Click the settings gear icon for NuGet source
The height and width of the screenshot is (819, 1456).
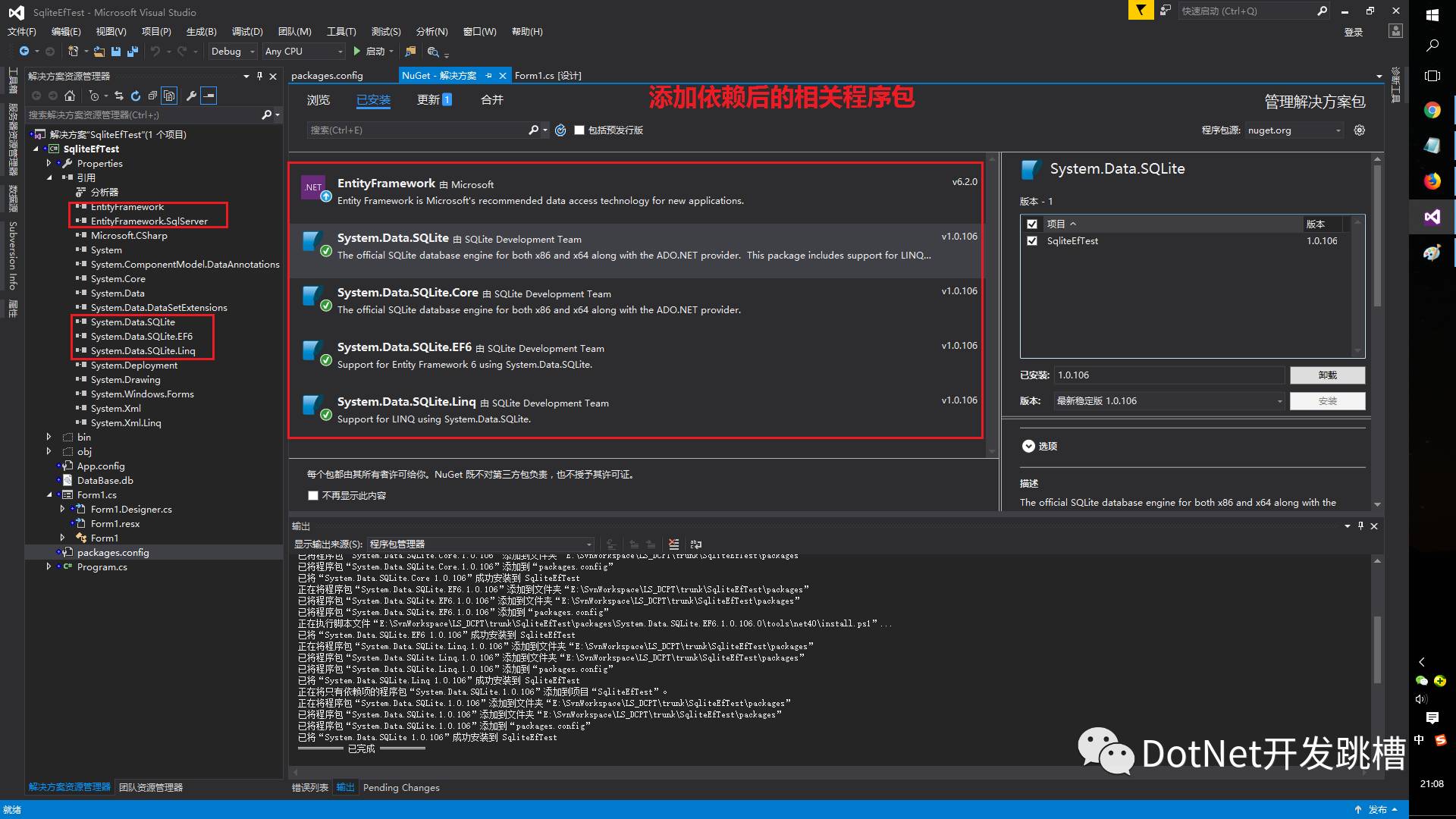(1359, 130)
